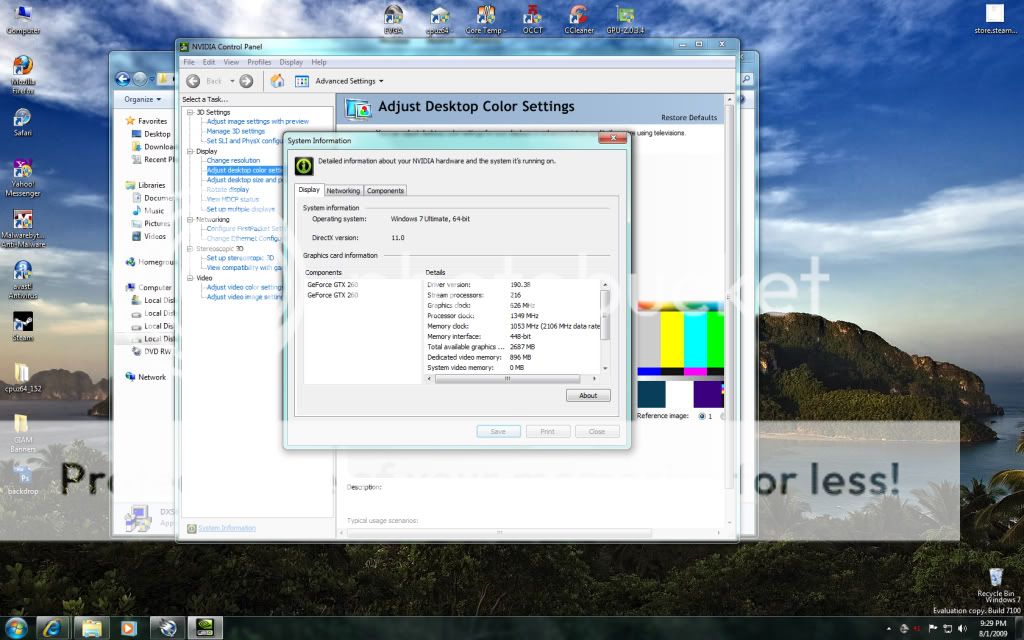Collapse the Display tree node
This screenshot has height=640, width=1024.
click(x=190, y=151)
